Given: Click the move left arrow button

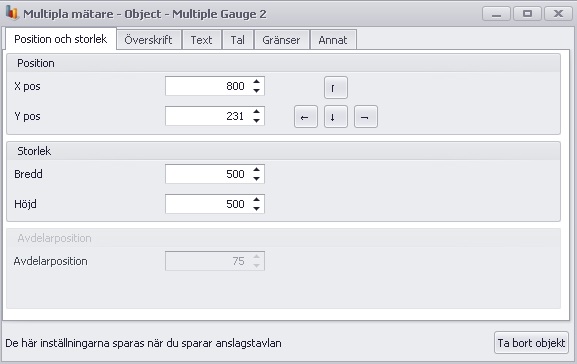Looking at the screenshot, I should click(306, 117).
